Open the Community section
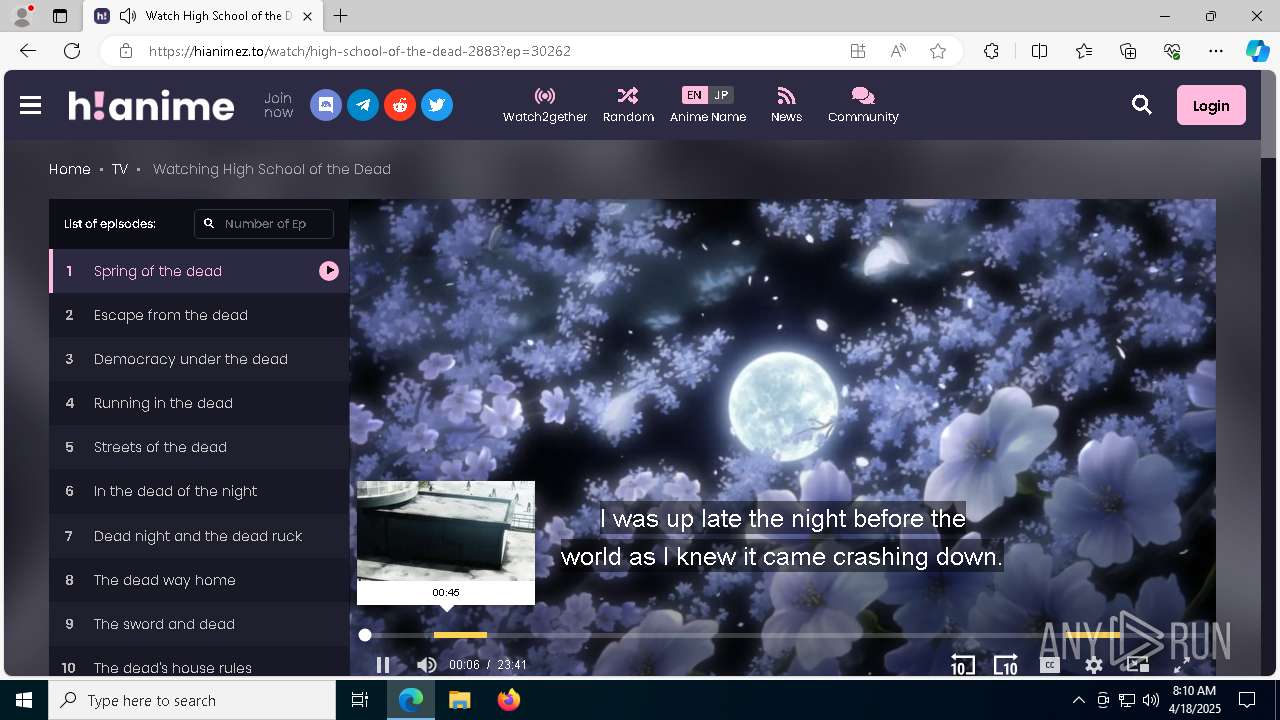The height and width of the screenshot is (720, 1280). point(863,105)
